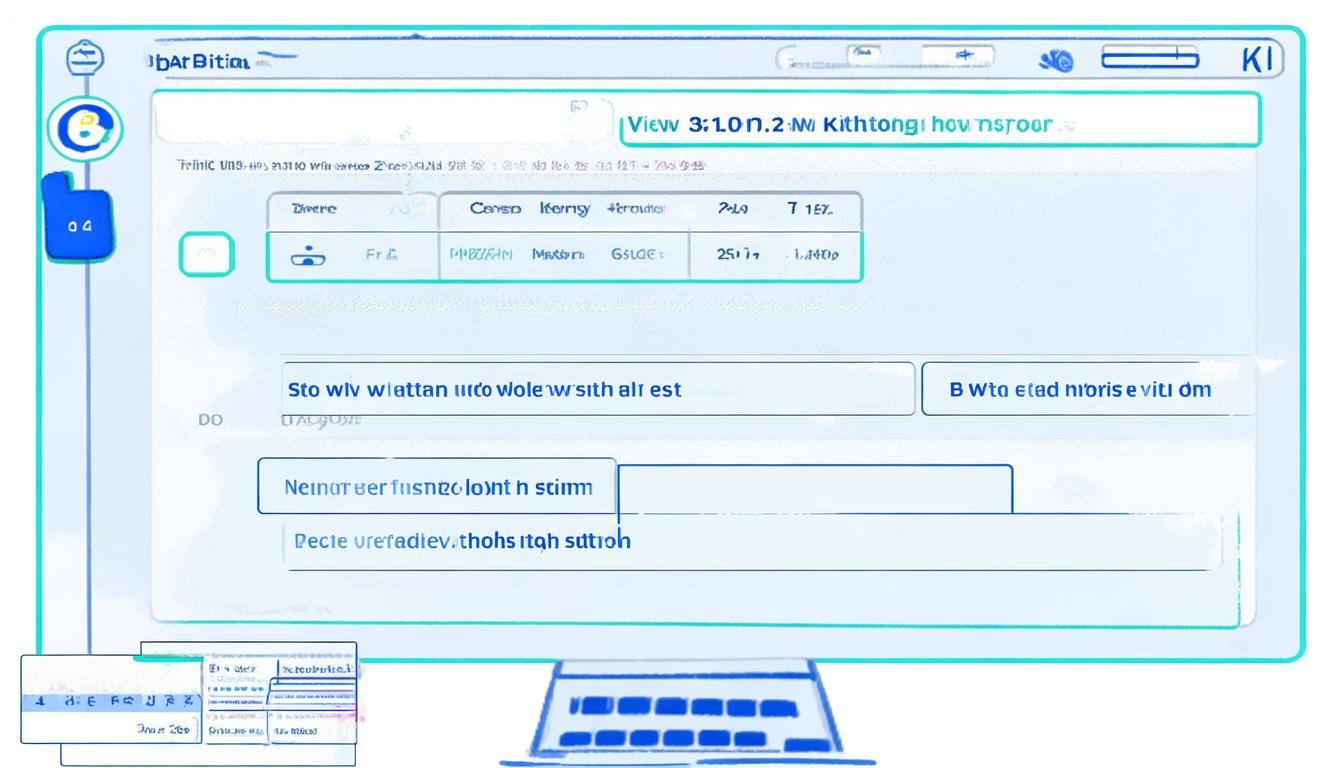Viewport: 1344px width, 768px height.
Task: Click the empty box beside the Neinor tab
Action: click(815, 488)
